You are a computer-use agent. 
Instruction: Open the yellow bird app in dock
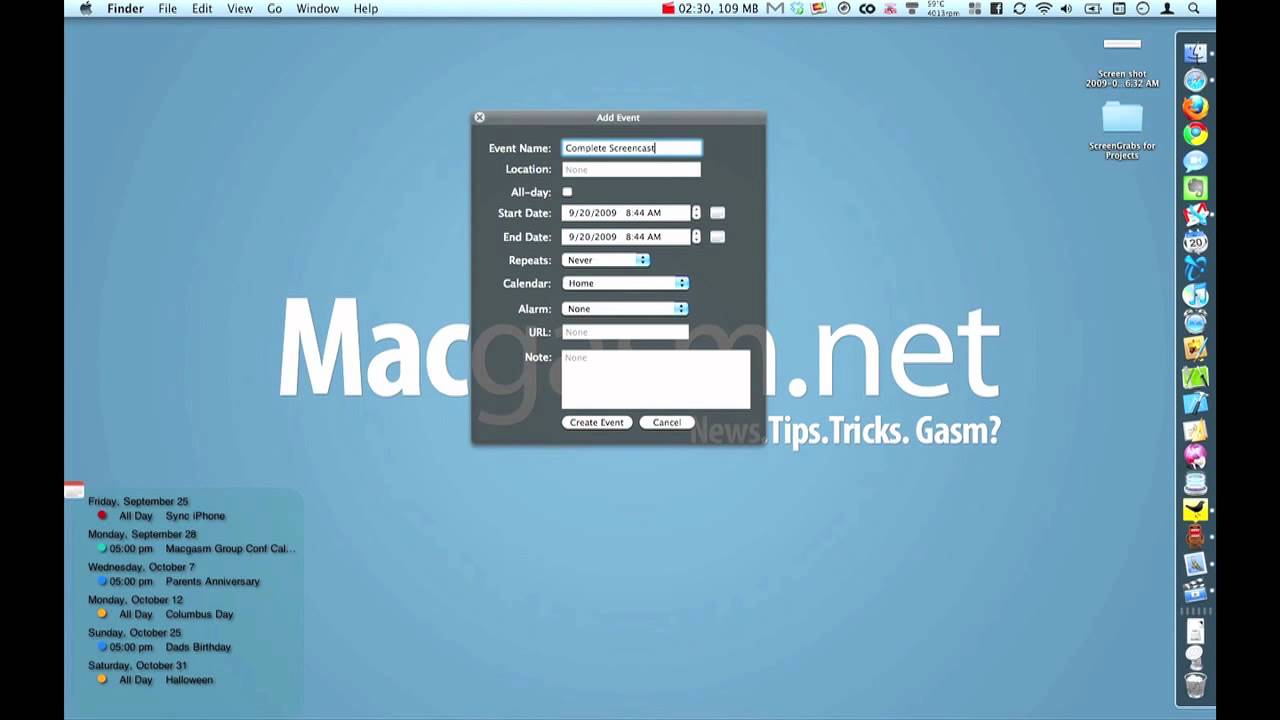[x=1195, y=511]
